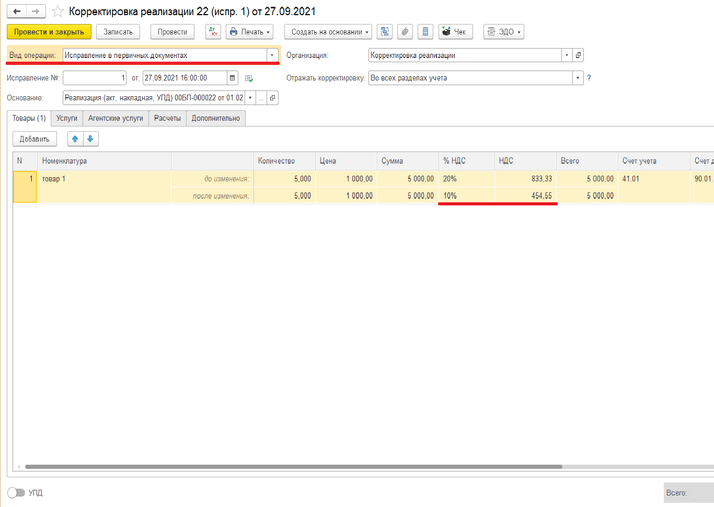Move row up with the up arrow

74,139
